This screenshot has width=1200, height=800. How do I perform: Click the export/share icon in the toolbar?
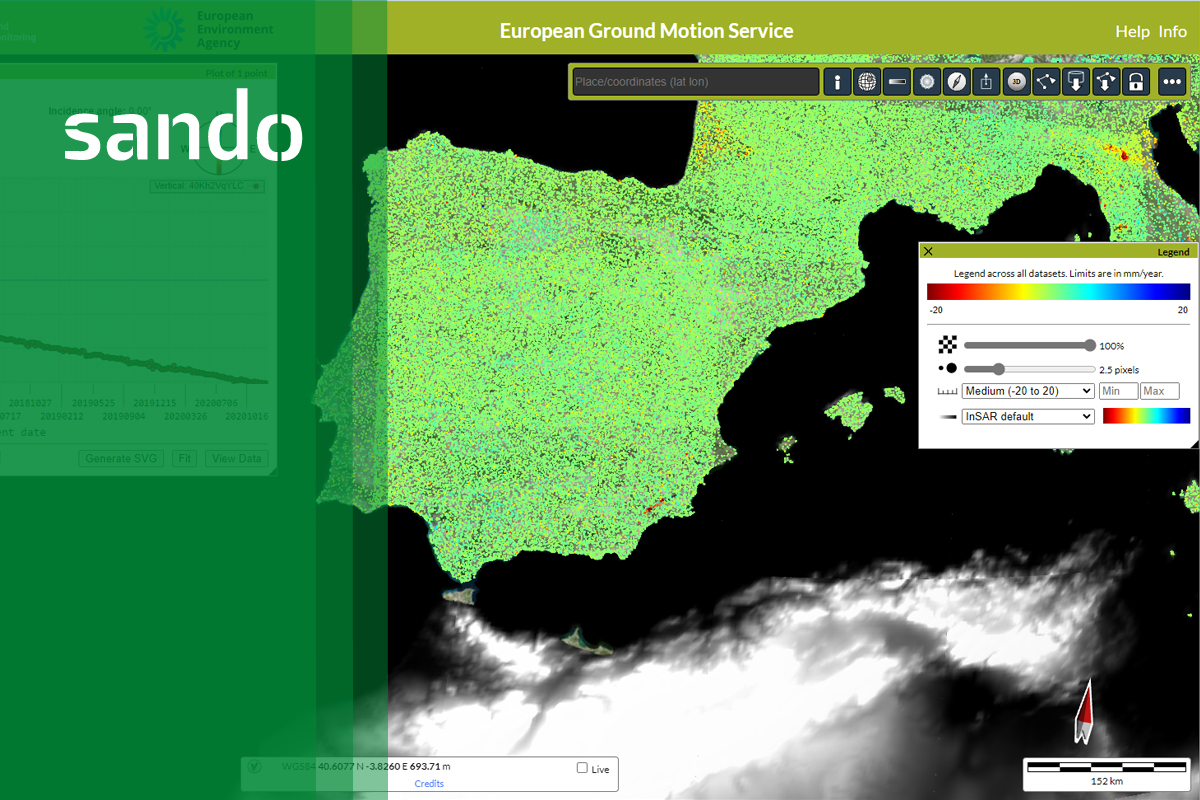click(x=987, y=82)
